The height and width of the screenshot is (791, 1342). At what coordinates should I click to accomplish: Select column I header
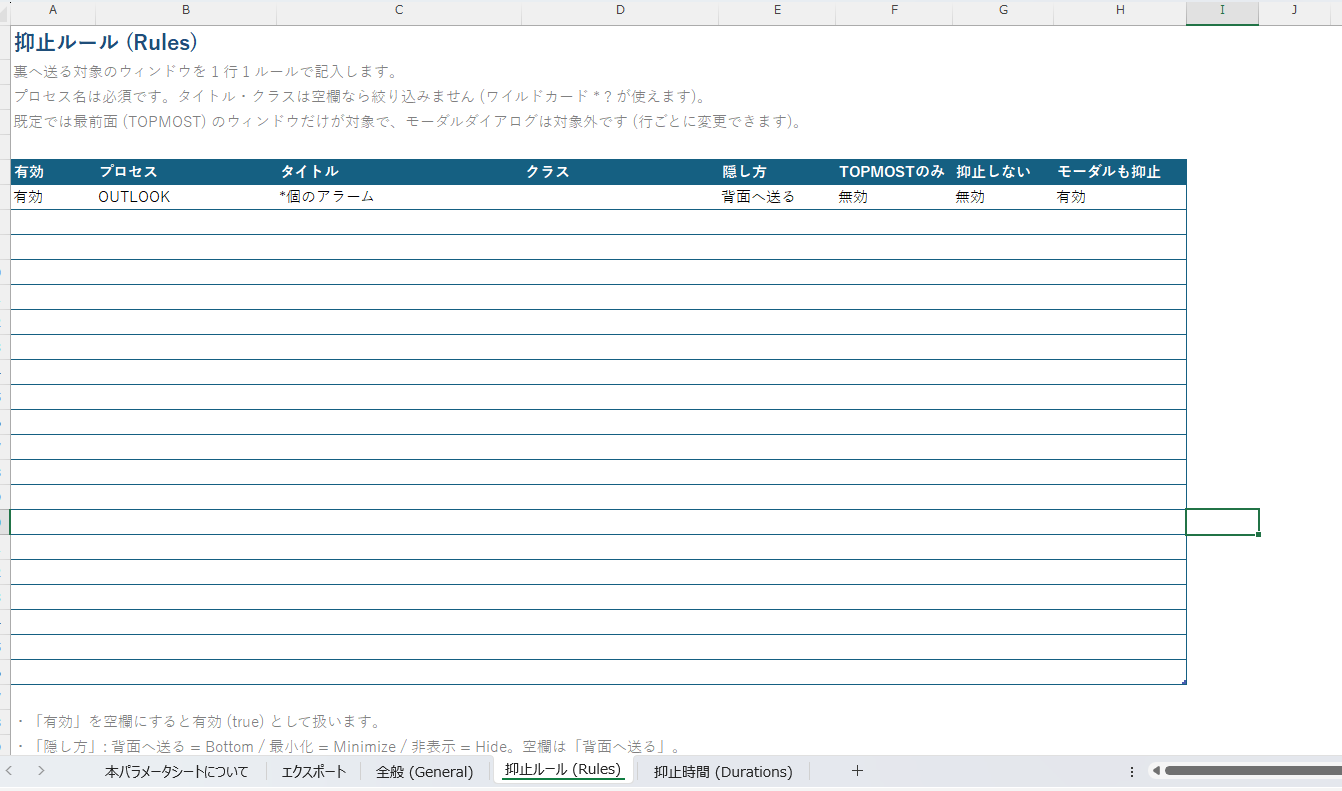[1222, 11]
